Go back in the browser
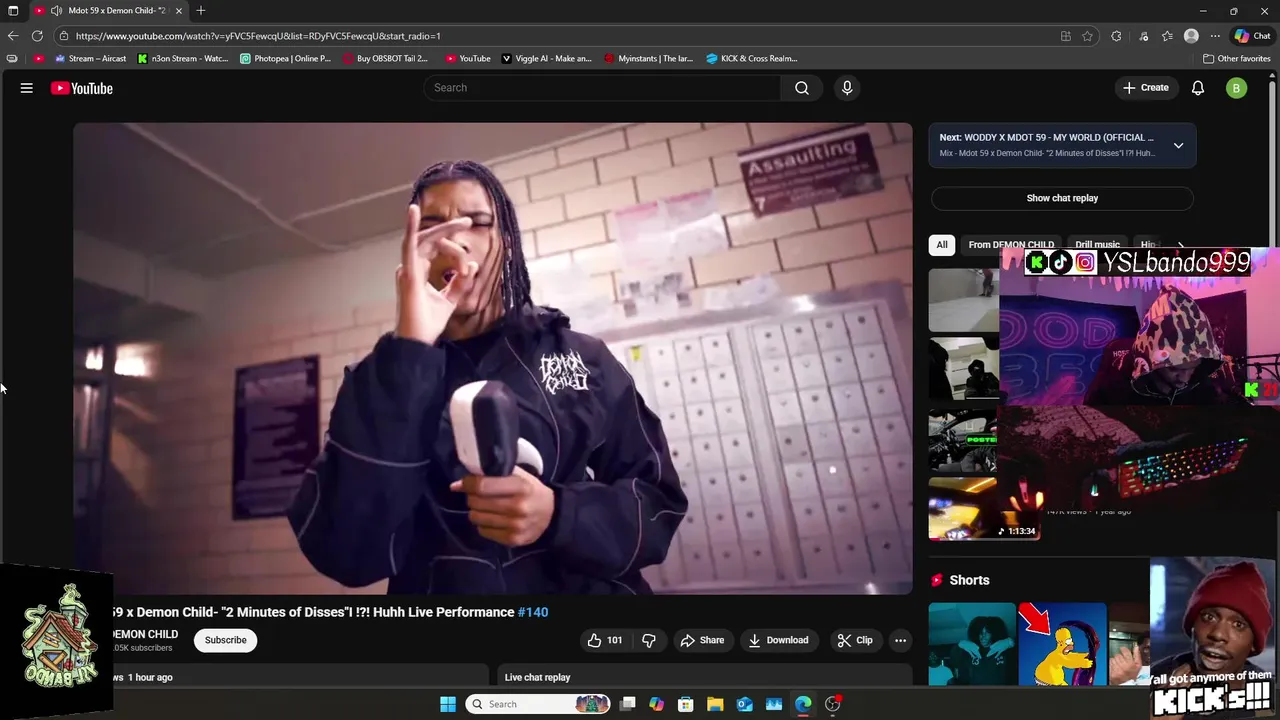The width and height of the screenshot is (1280, 720). tap(13, 36)
